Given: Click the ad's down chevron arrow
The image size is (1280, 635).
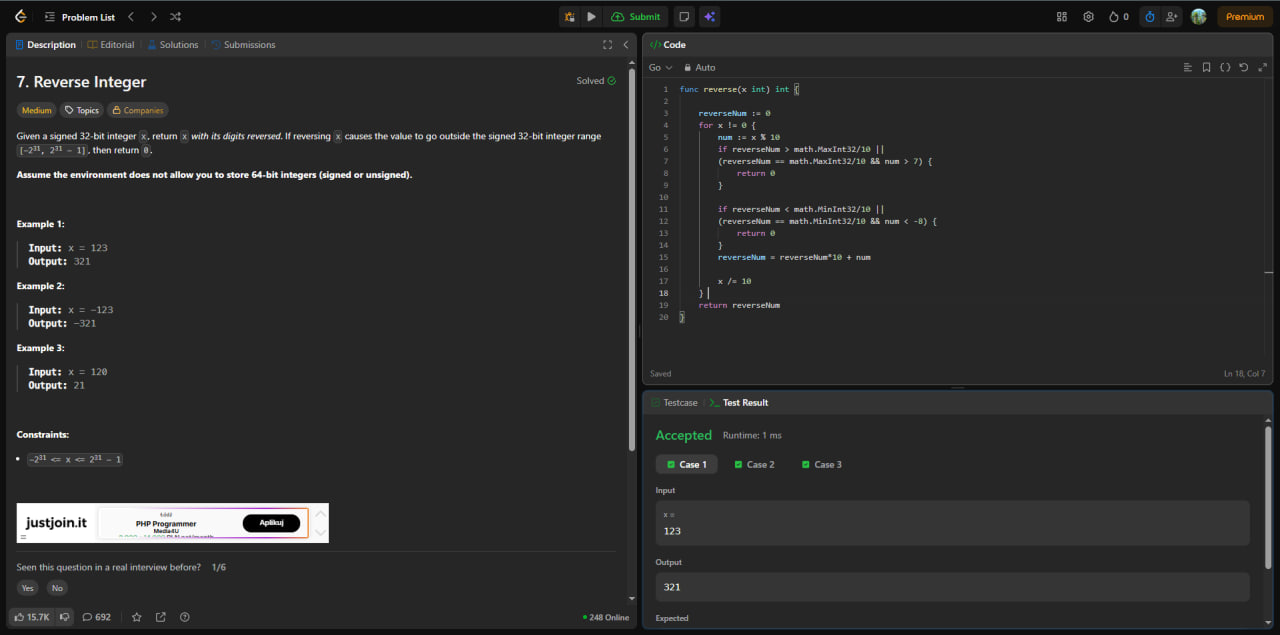Looking at the screenshot, I should pos(320,532).
